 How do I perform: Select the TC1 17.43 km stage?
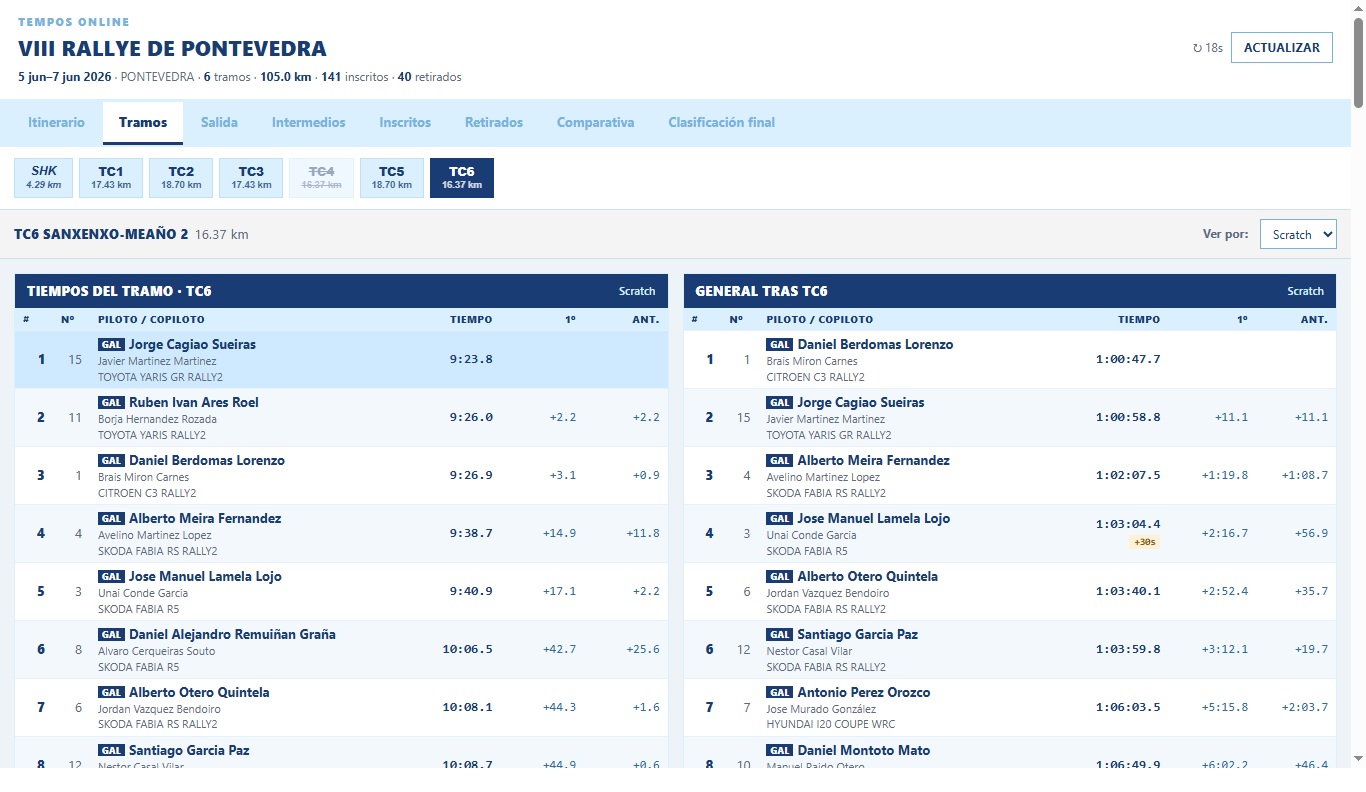[x=111, y=178]
